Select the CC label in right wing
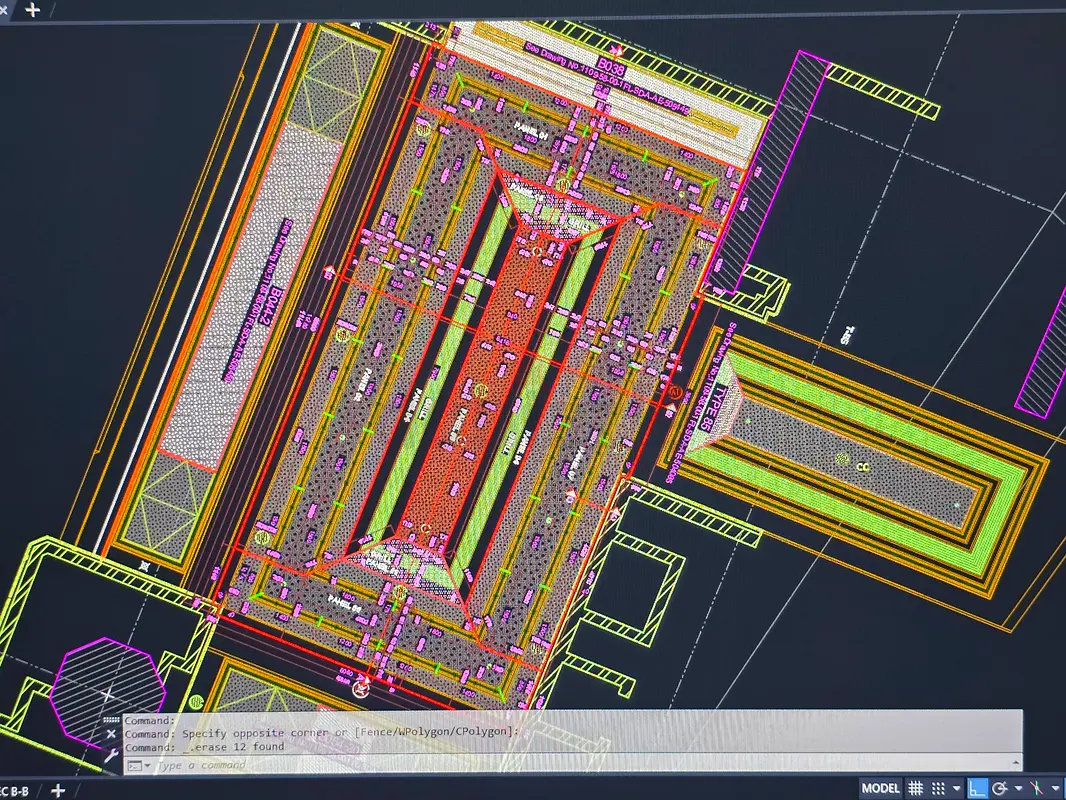The height and width of the screenshot is (800, 1066). [x=863, y=467]
